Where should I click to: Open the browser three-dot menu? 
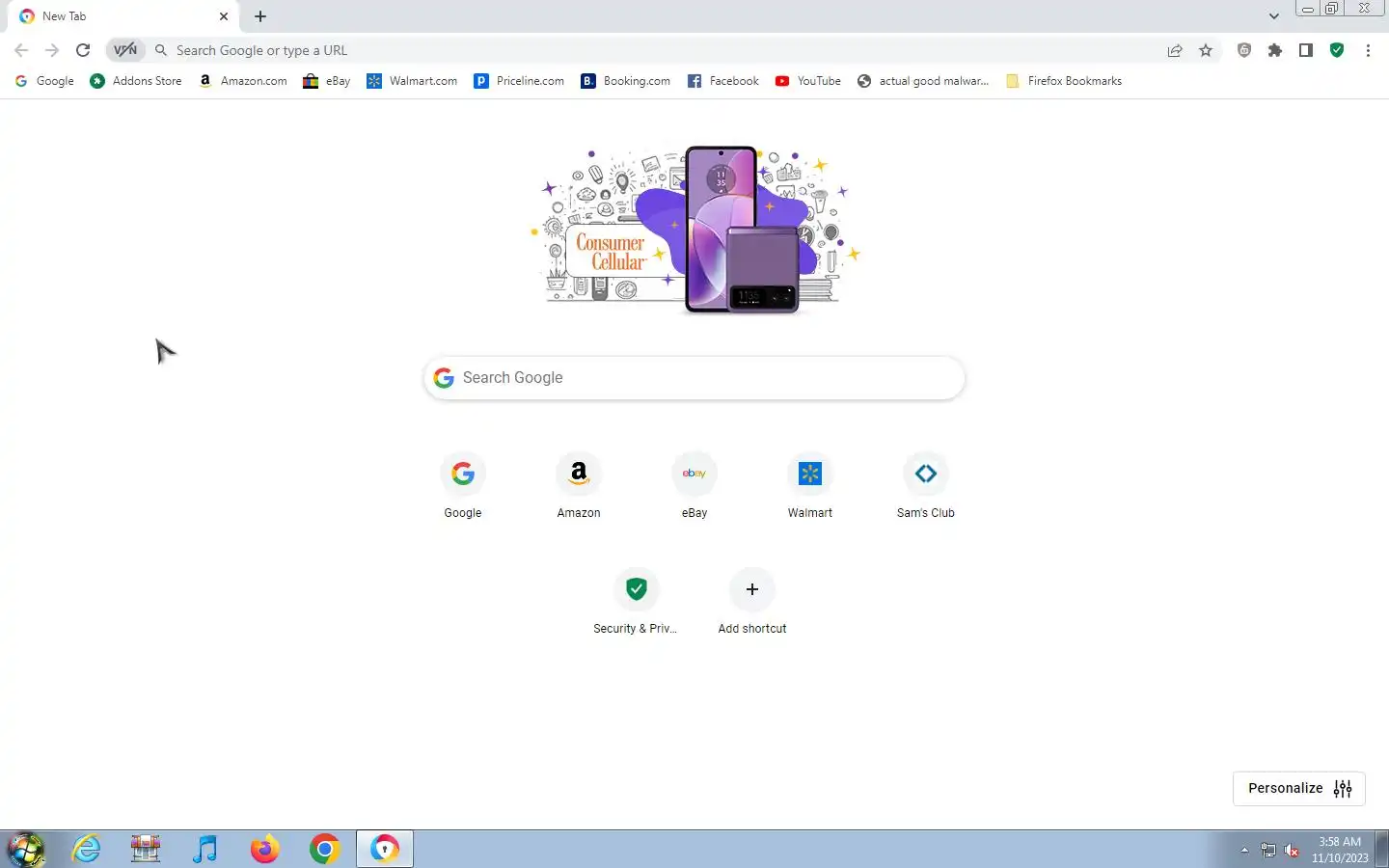click(x=1368, y=50)
